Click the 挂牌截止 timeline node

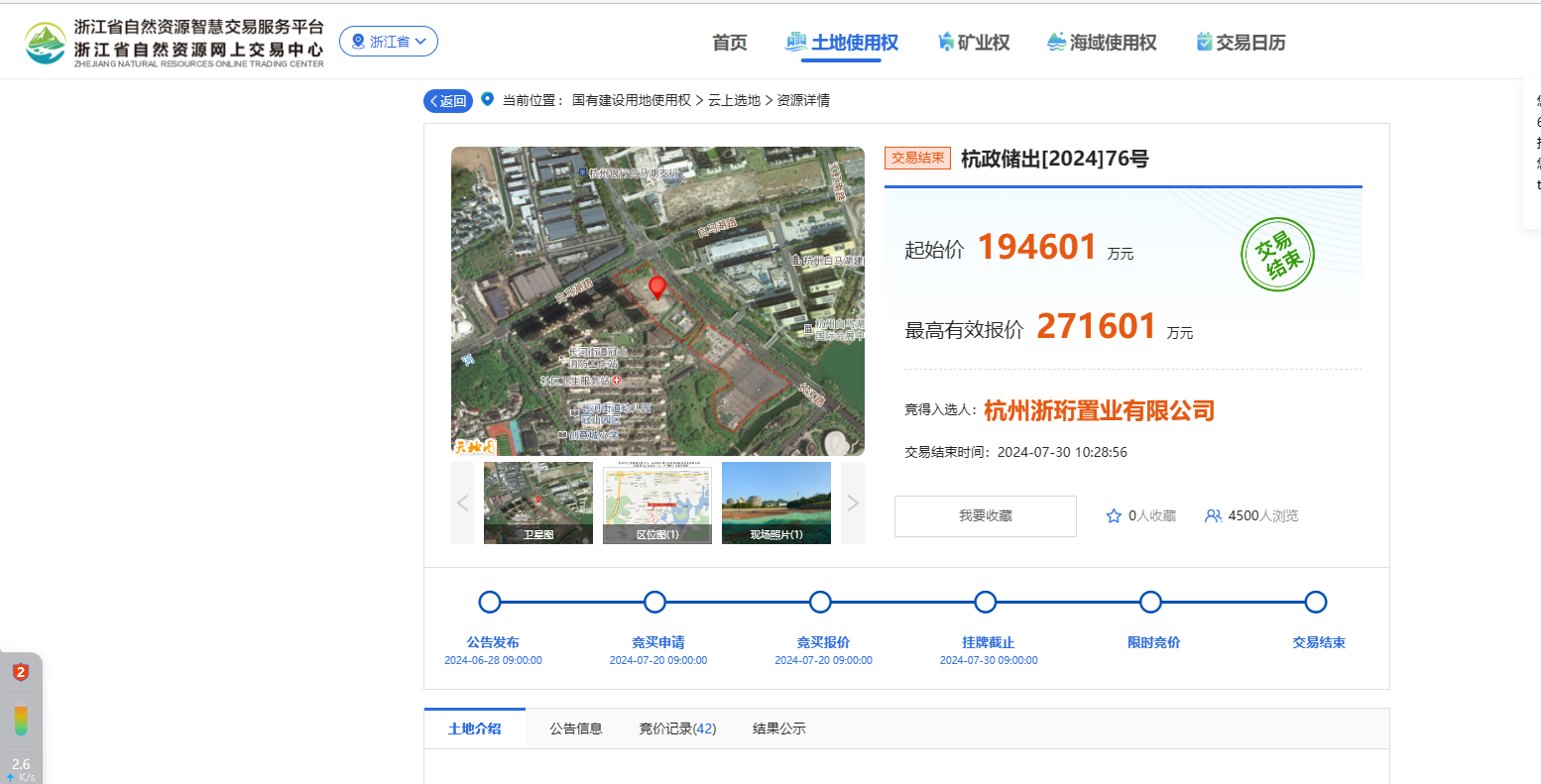[985, 602]
